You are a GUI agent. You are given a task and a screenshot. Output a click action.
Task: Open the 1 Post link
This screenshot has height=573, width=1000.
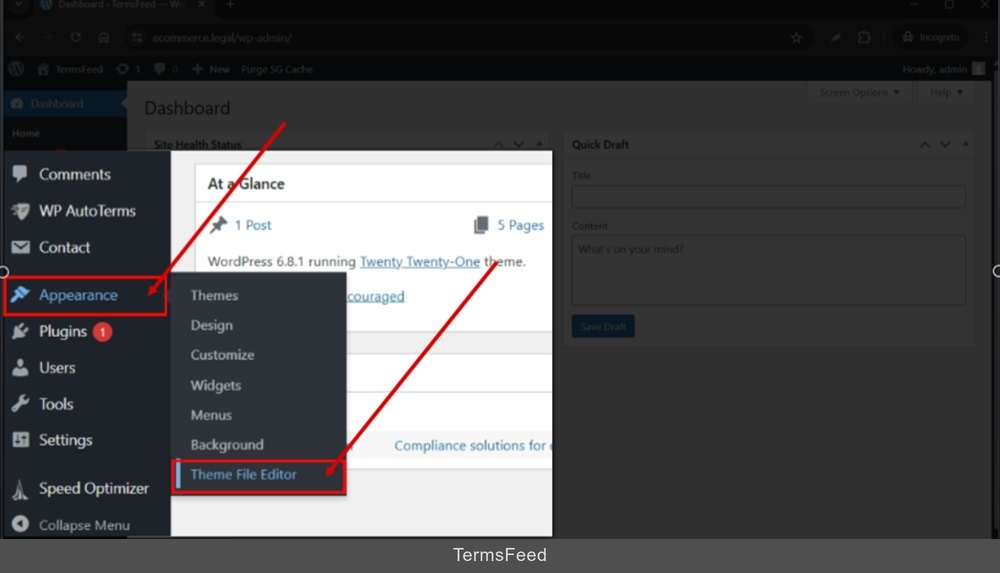[253, 225]
